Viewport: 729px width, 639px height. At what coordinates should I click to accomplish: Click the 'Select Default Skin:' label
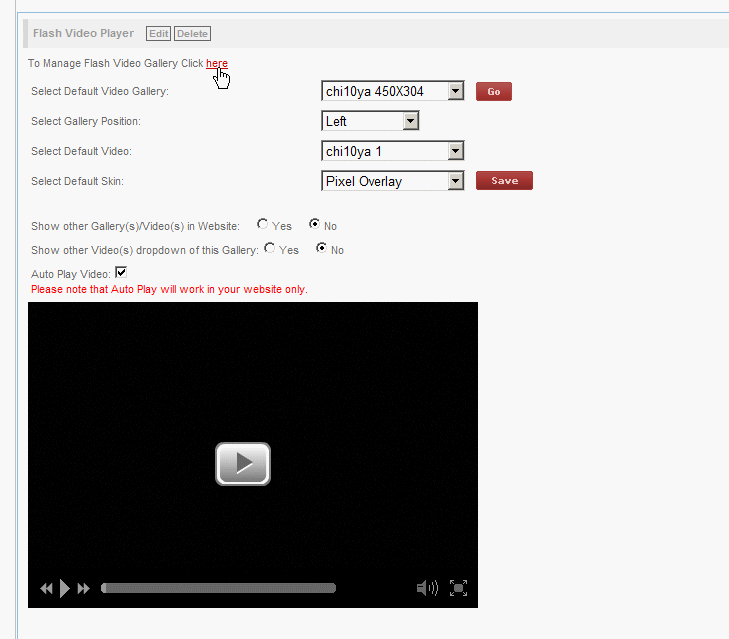click(77, 181)
